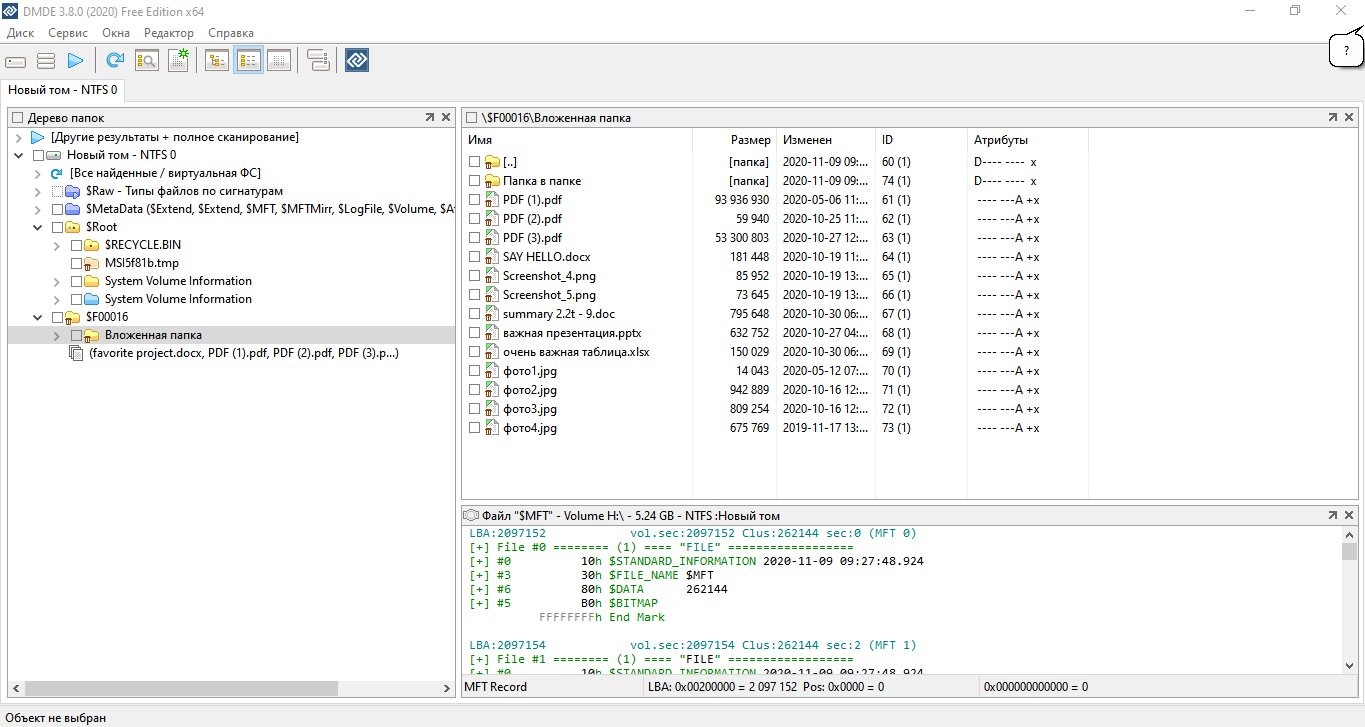Image resolution: width=1365 pixels, height=727 pixels.
Task: Open the Сервис menu
Action: pyautogui.click(x=68, y=33)
